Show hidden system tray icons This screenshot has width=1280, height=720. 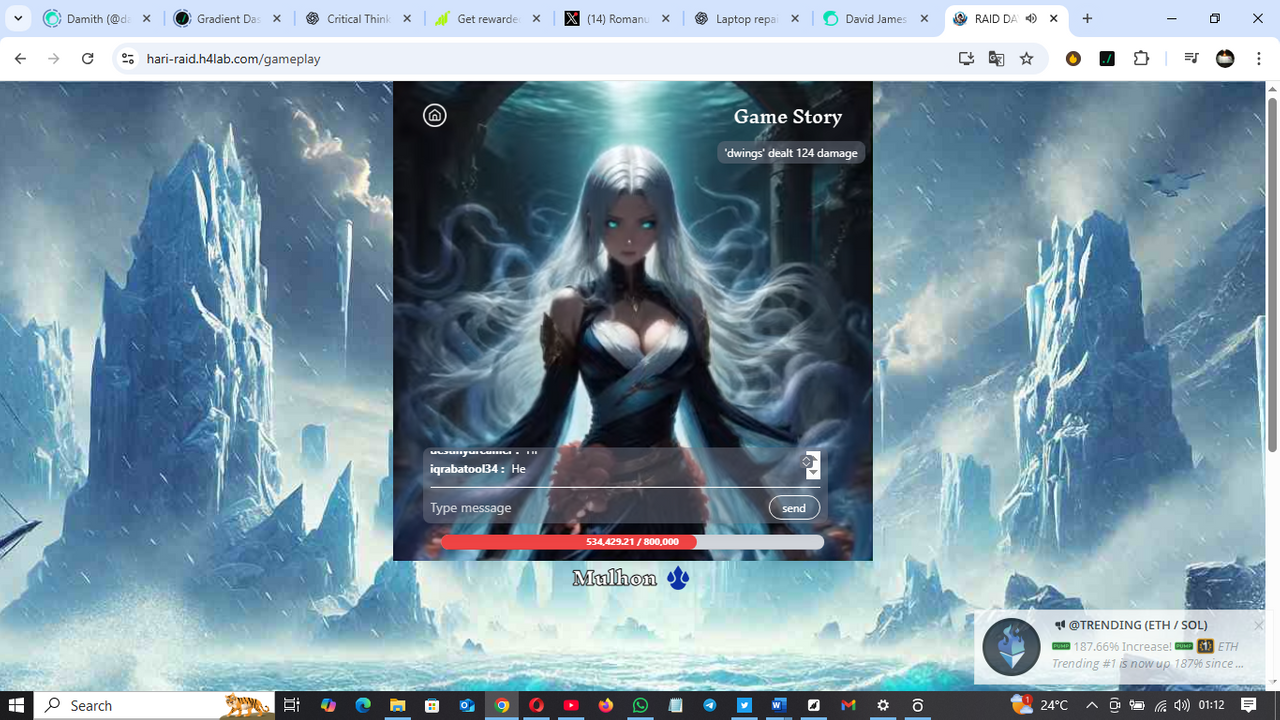pyautogui.click(x=1092, y=705)
